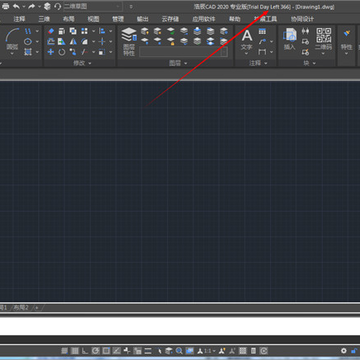Open 图层特性 layer properties manager
360x360 pixels.
pyautogui.click(x=129, y=42)
